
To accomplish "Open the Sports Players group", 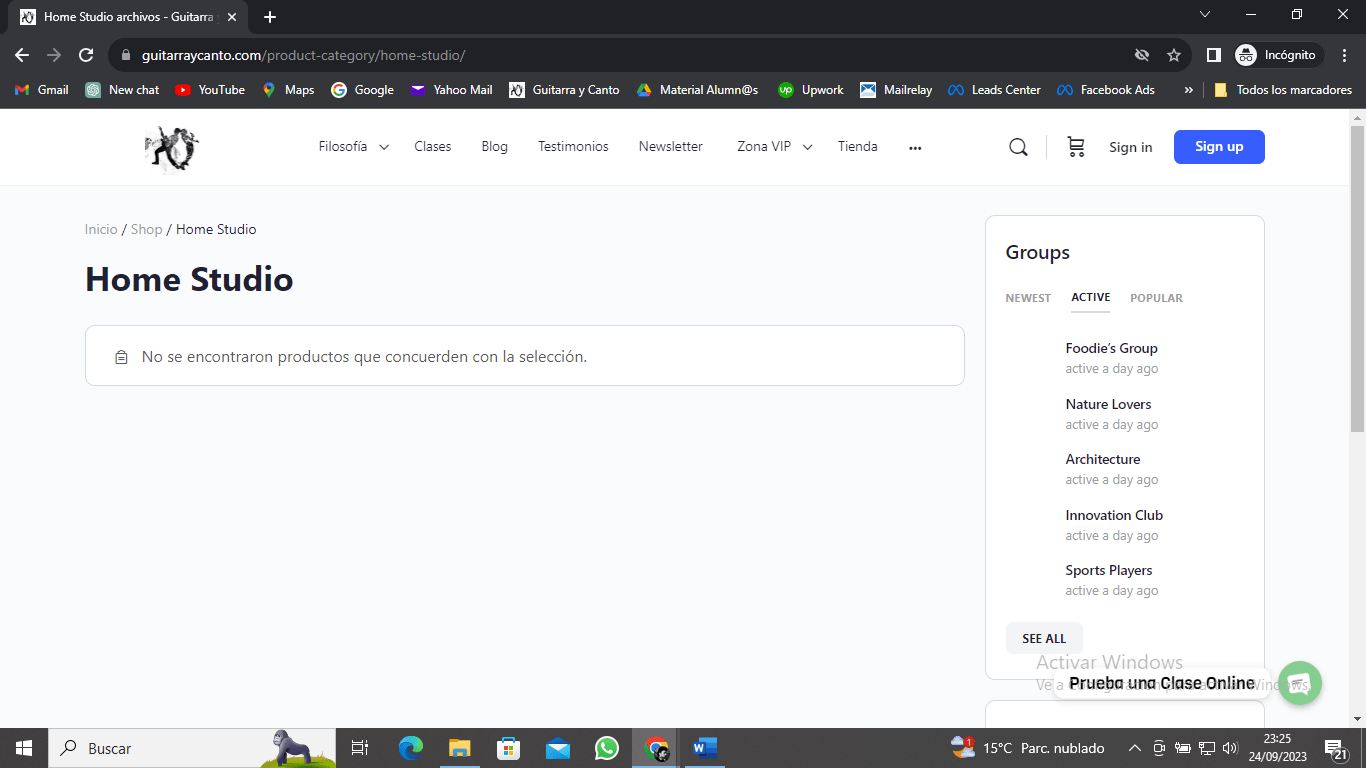I will [1109, 570].
